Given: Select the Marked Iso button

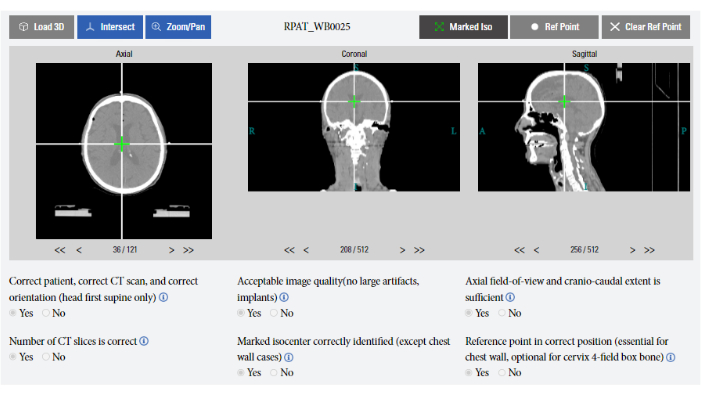Looking at the screenshot, I should point(463,27).
